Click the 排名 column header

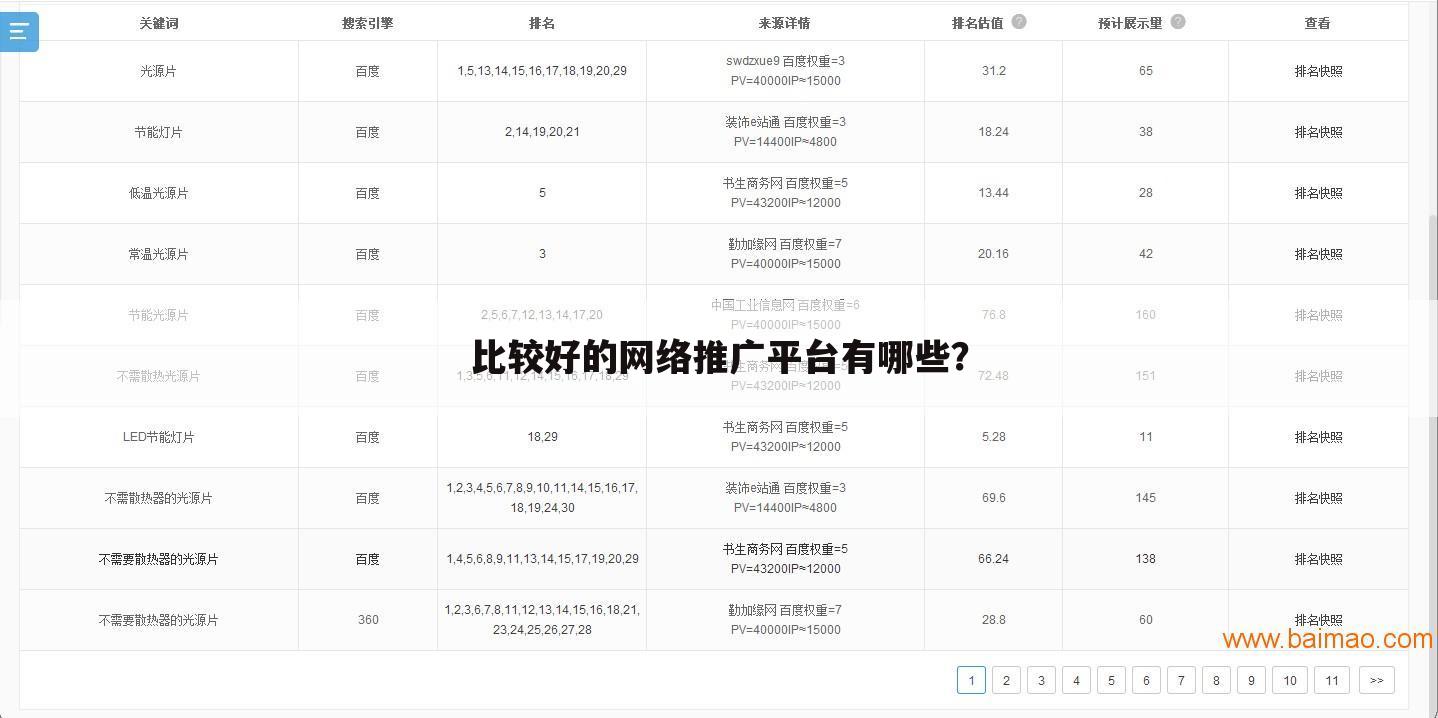click(x=542, y=22)
